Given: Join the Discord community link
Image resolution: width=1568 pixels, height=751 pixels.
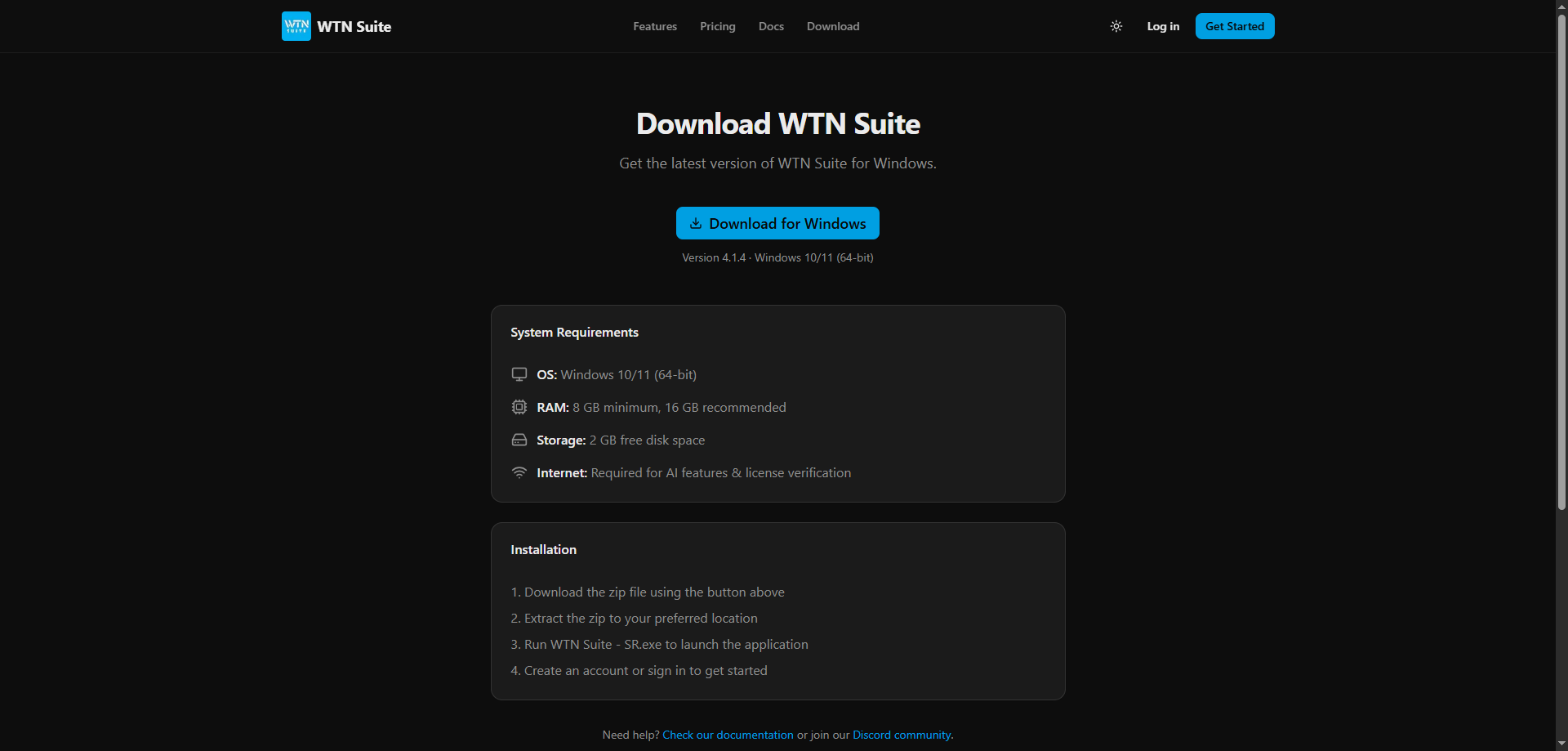Looking at the screenshot, I should pyautogui.click(x=901, y=734).
